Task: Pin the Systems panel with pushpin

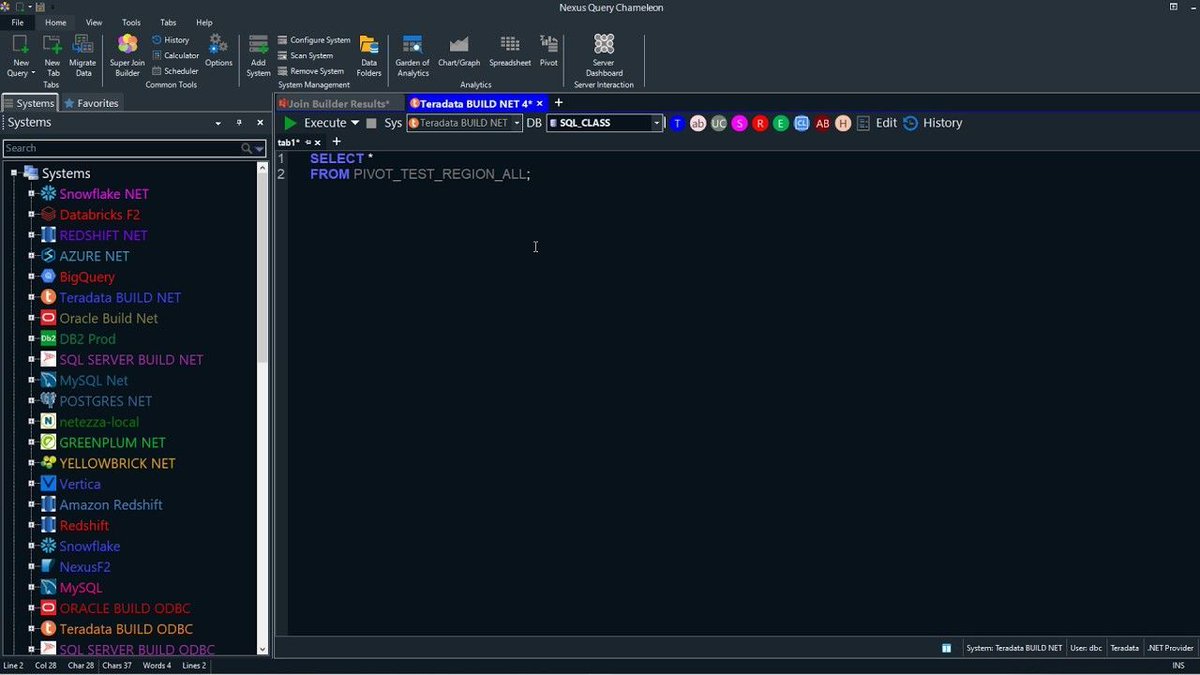Action: 239,123
